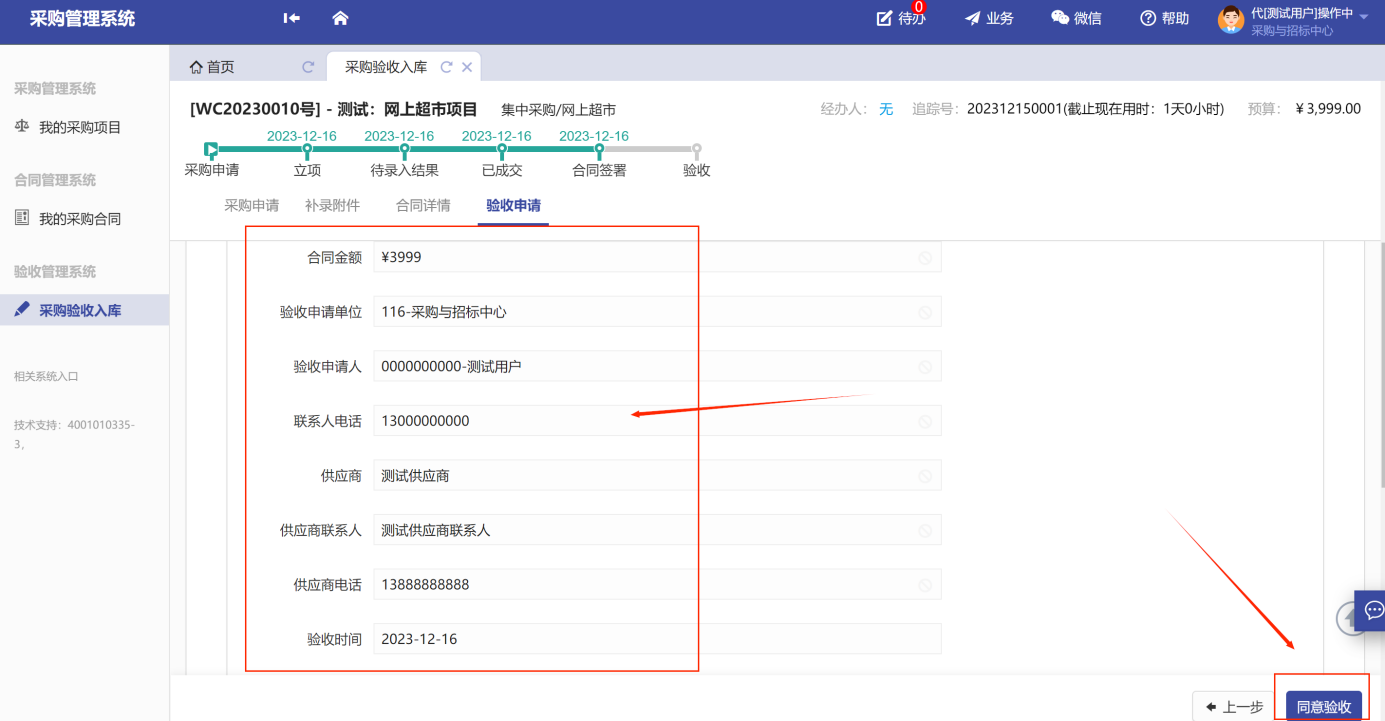This screenshot has height=721, width=1385.
Task: Open 我的采购项目 in sidebar
Action: (80, 128)
